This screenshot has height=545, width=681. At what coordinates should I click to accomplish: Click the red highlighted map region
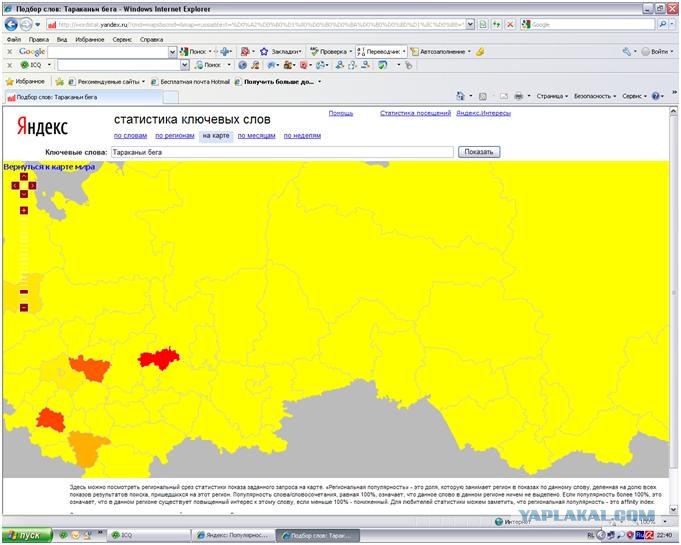click(x=159, y=359)
